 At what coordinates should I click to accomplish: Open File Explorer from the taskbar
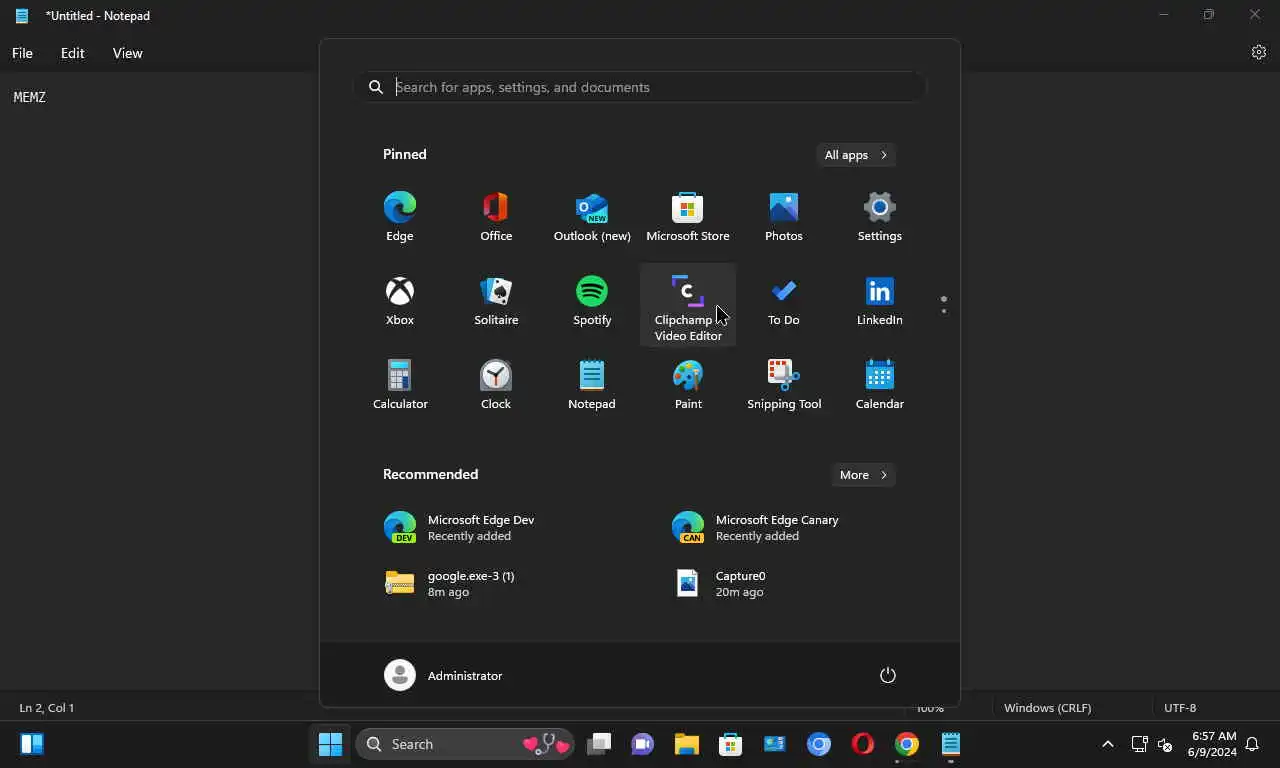click(x=686, y=744)
